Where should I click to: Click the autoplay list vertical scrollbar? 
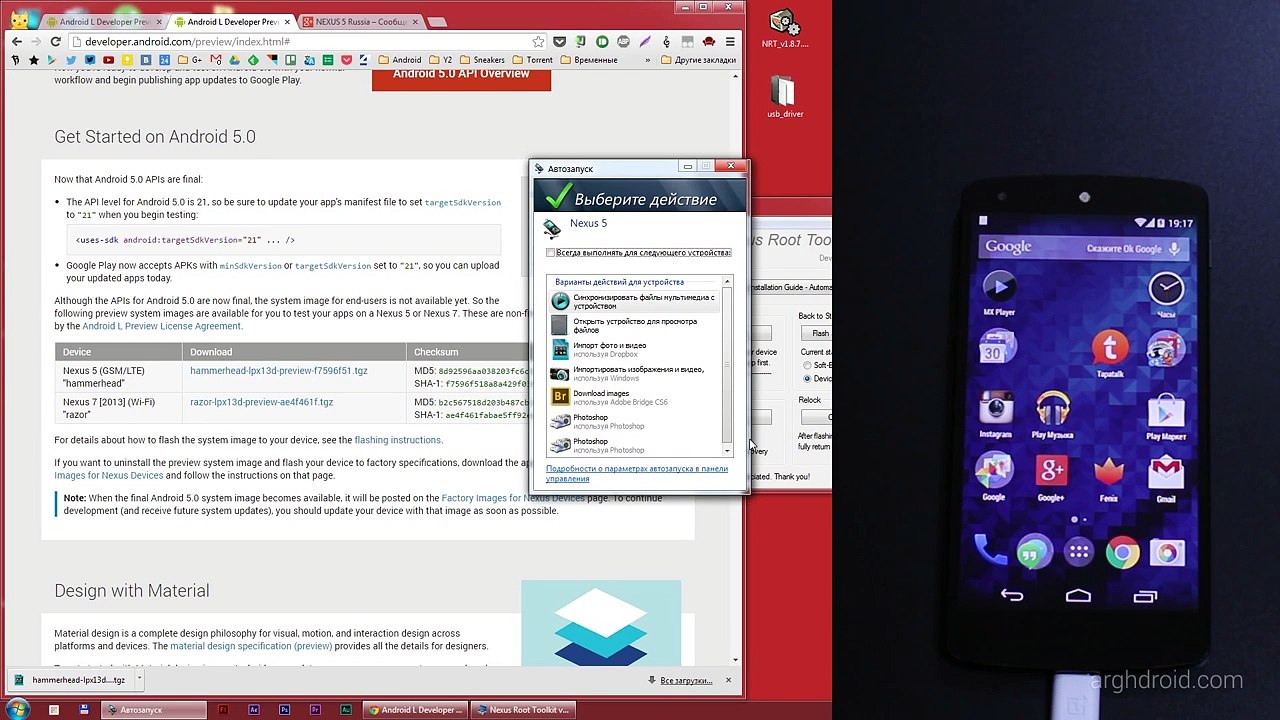pyautogui.click(x=727, y=367)
